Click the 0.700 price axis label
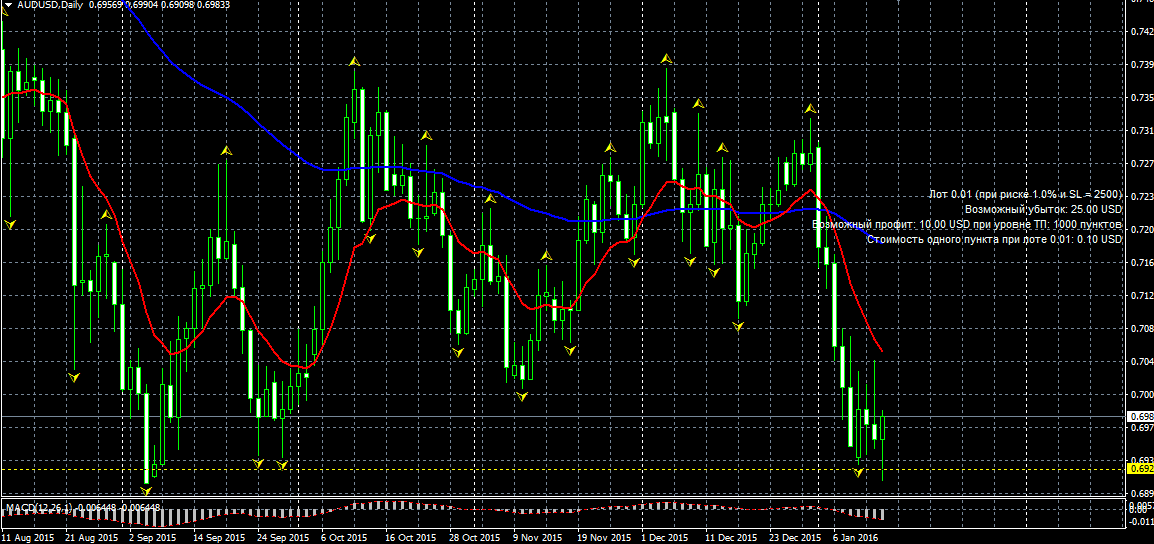Screen dimensions: 1154x544 pos(1141,395)
